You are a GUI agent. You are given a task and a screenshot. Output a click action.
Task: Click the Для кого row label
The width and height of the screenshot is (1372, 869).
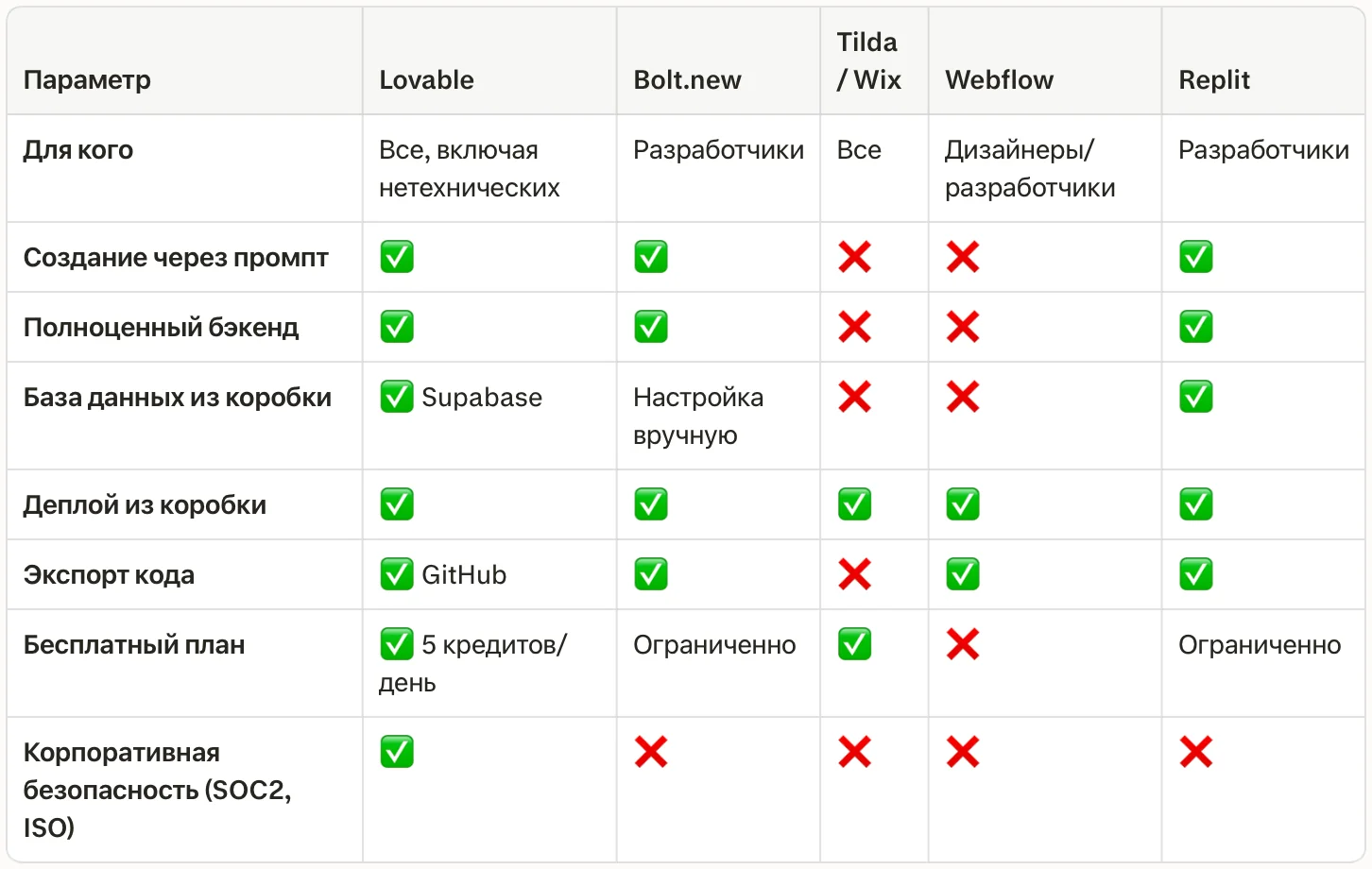[78, 150]
